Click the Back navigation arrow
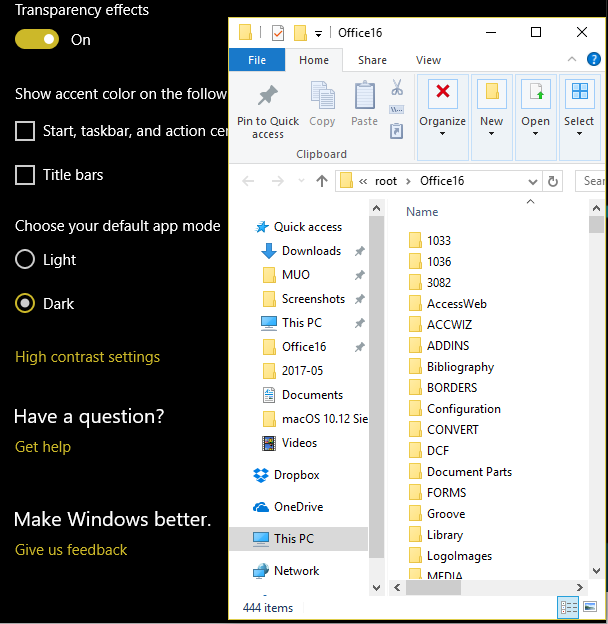The image size is (608, 624). click(248, 181)
